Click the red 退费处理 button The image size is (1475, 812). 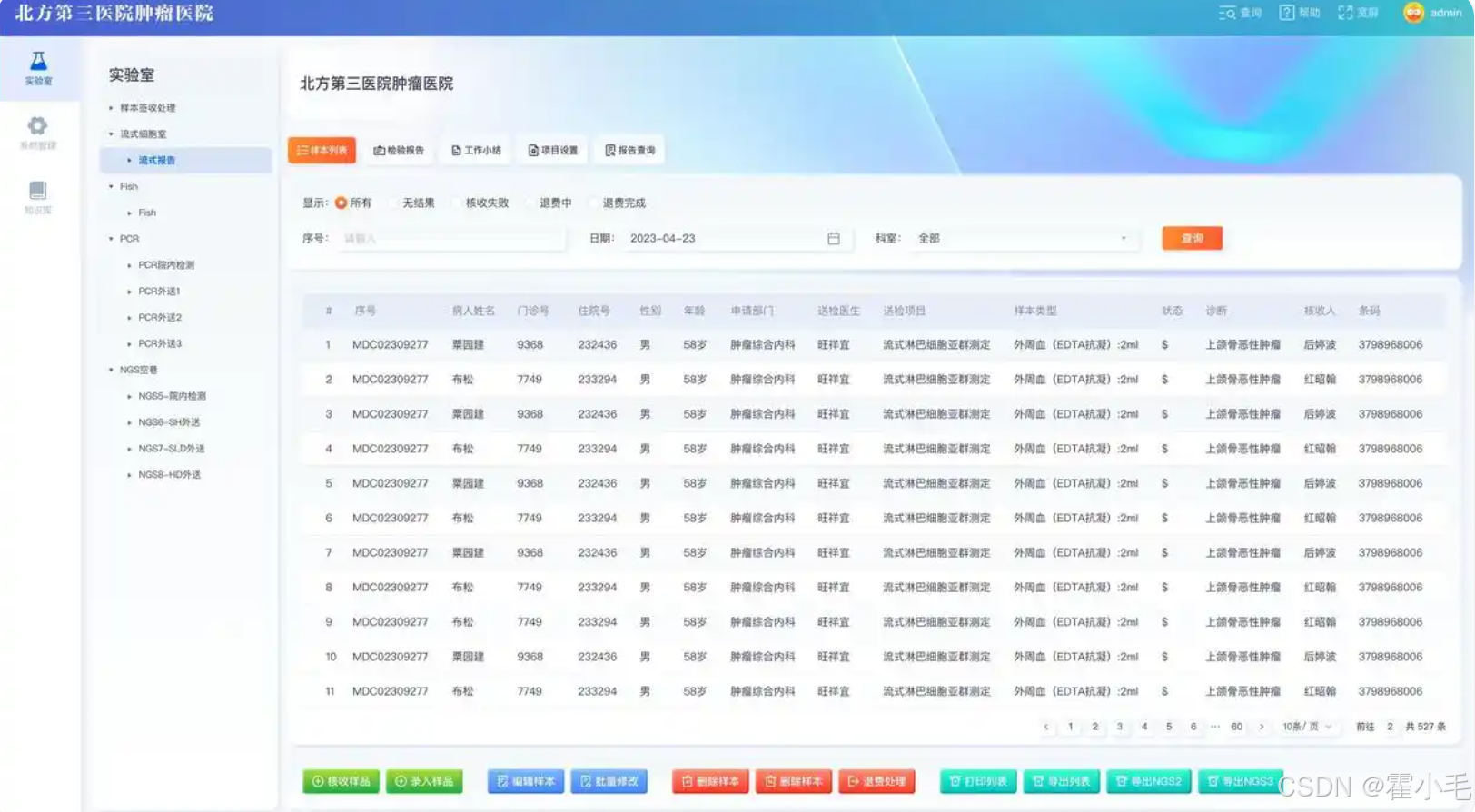click(x=876, y=781)
